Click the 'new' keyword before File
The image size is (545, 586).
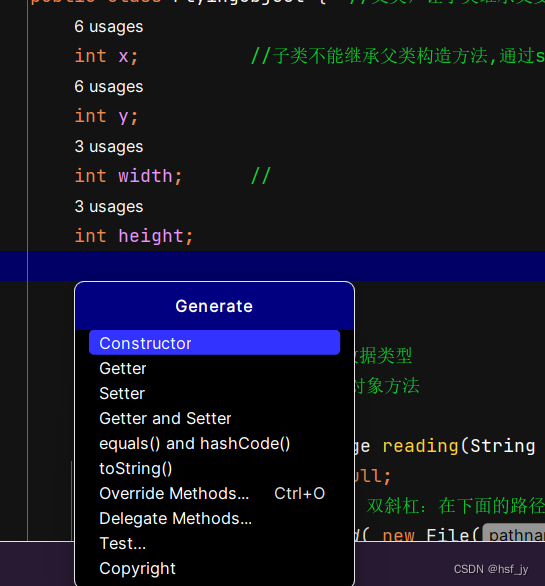(398, 535)
